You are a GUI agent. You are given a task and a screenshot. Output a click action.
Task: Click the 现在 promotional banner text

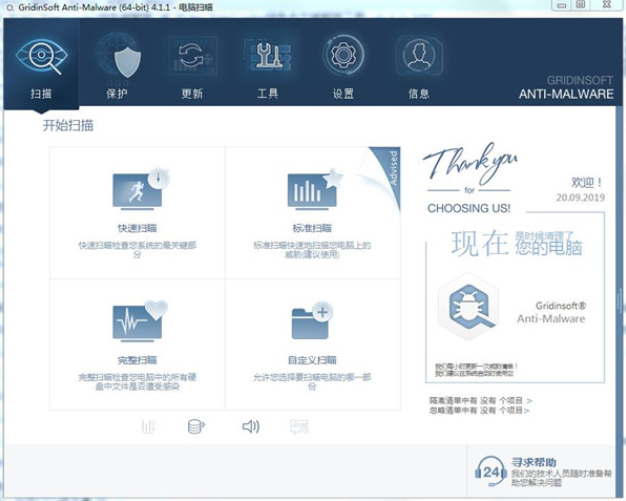479,243
